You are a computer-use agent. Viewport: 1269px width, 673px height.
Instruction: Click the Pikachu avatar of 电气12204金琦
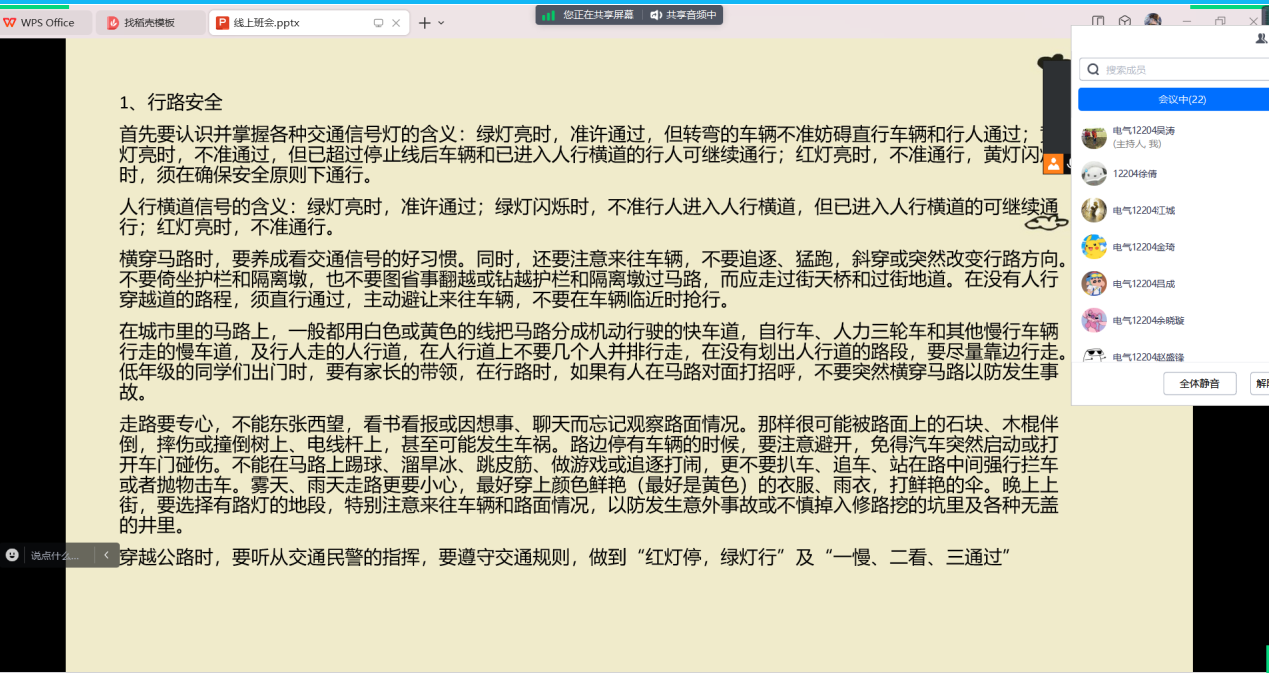[1094, 247]
